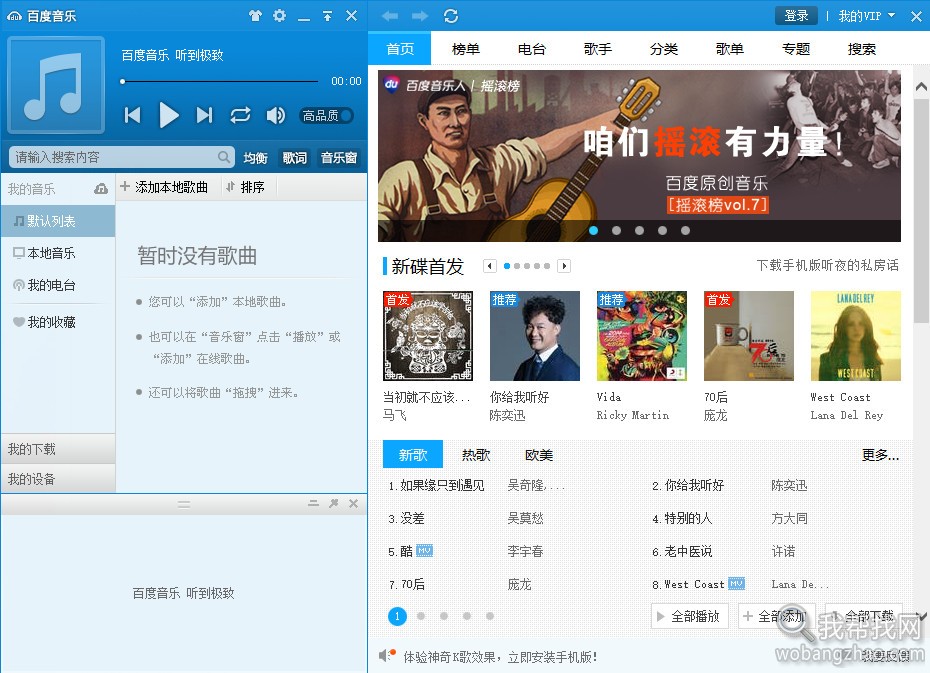Close the lyrics panel
This screenshot has height=673, width=930.
[353, 503]
